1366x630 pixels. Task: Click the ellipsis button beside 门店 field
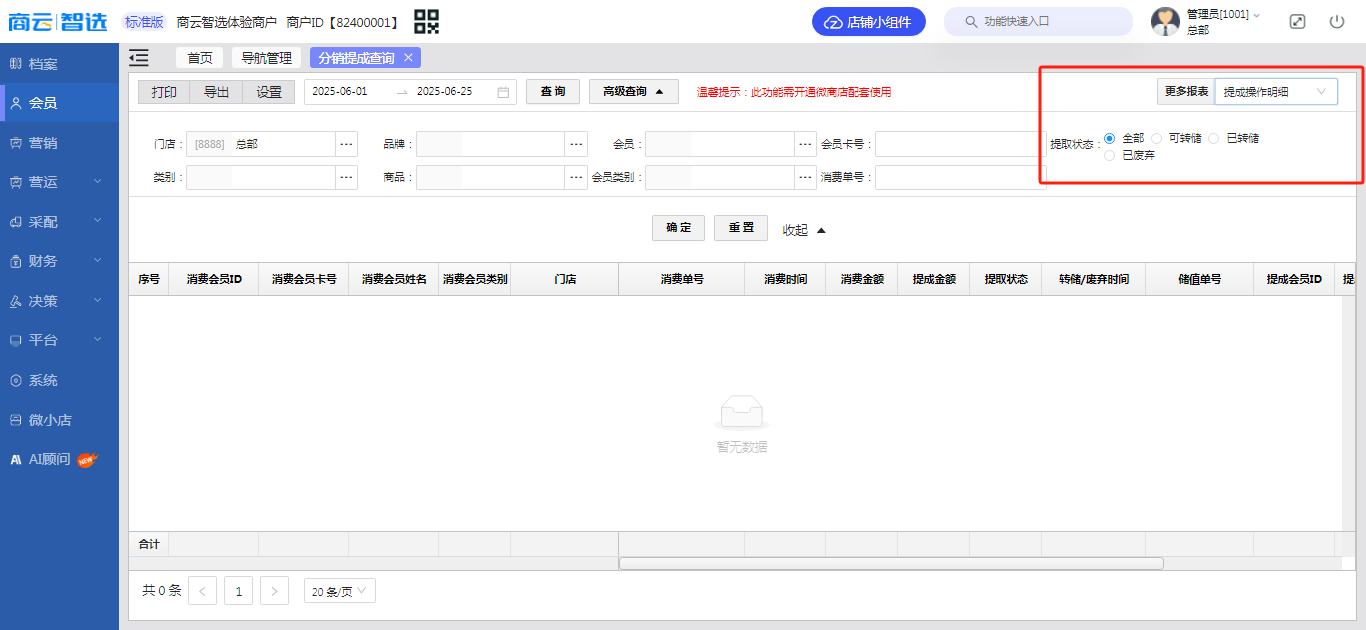pyautogui.click(x=347, y=144)
